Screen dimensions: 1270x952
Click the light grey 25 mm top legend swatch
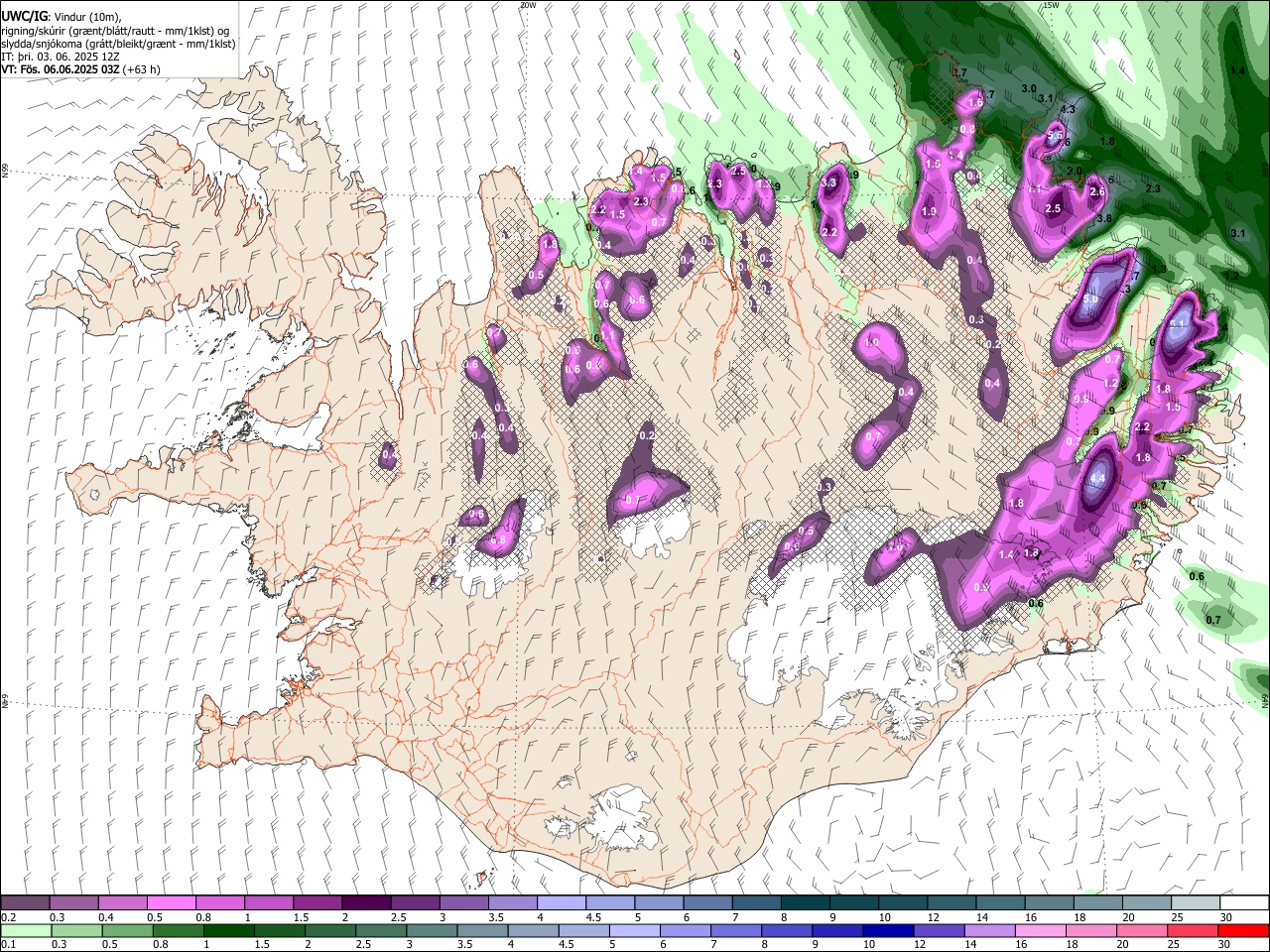click(1195, 903)
